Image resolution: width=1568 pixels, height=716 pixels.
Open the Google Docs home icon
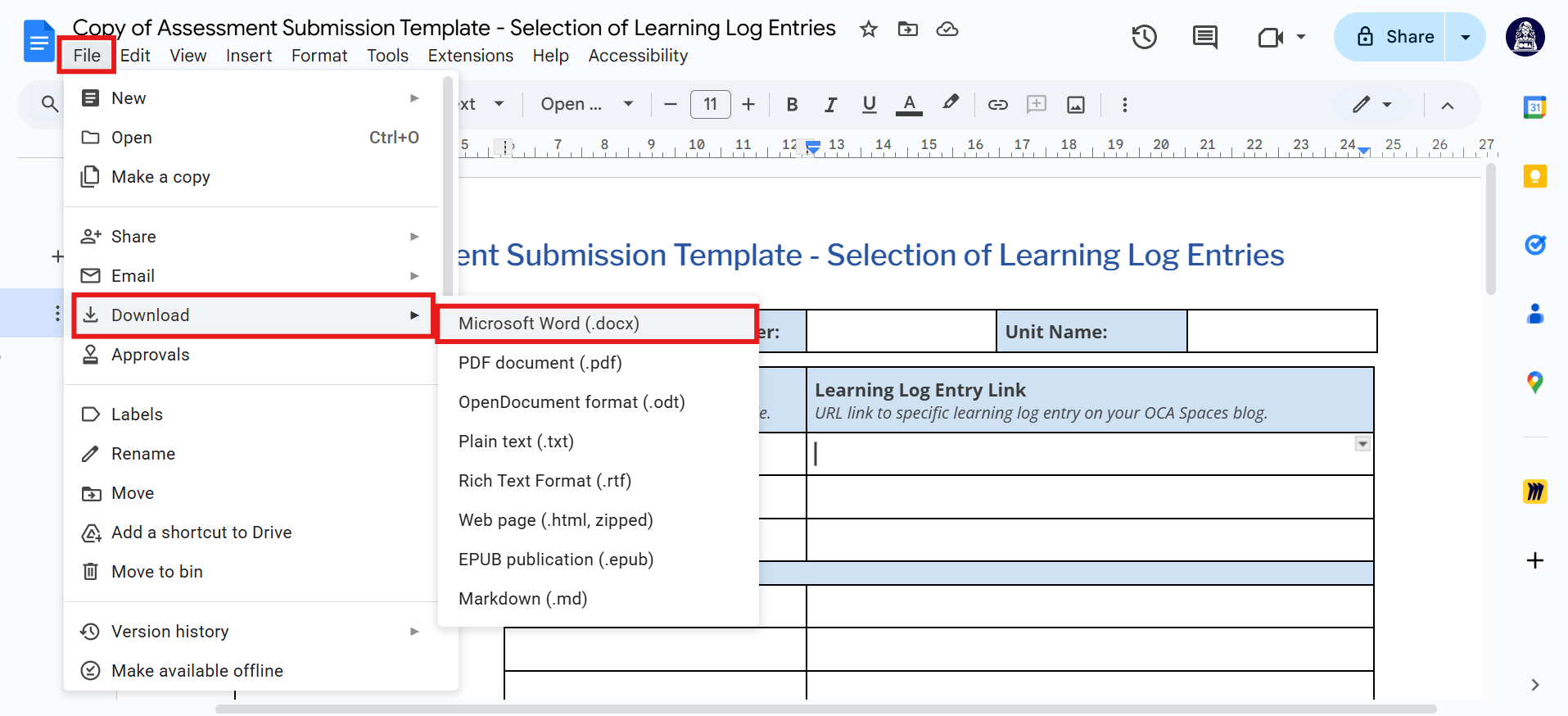tap(38, 41)
